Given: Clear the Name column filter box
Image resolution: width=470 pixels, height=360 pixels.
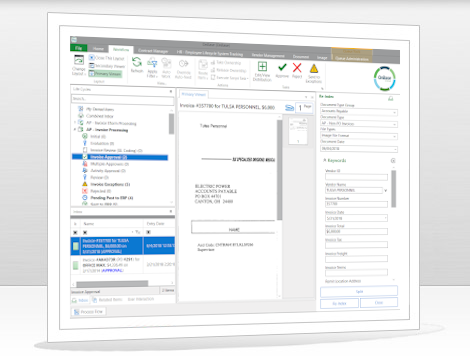Looking at the screenshot, I should point(85,232).
